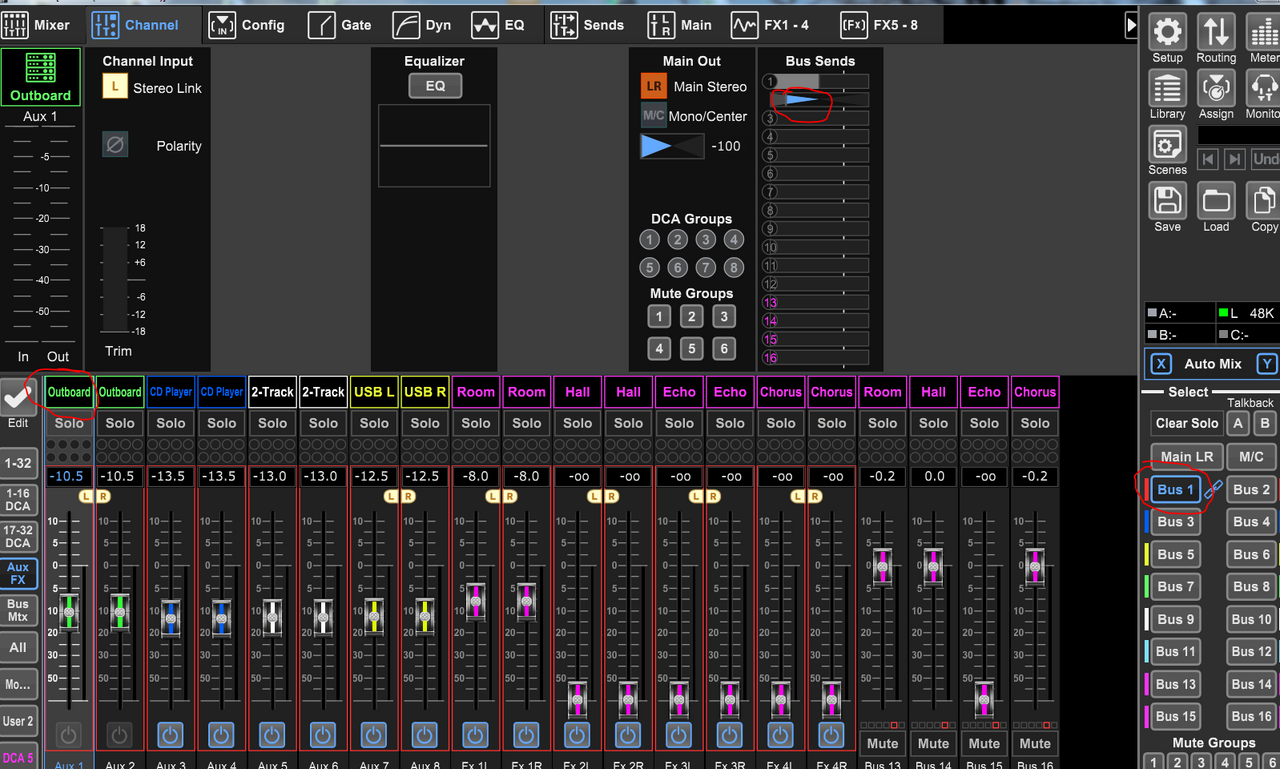
Task: Select Bus 2 in the Select panel
Action: pos(1252,489)
